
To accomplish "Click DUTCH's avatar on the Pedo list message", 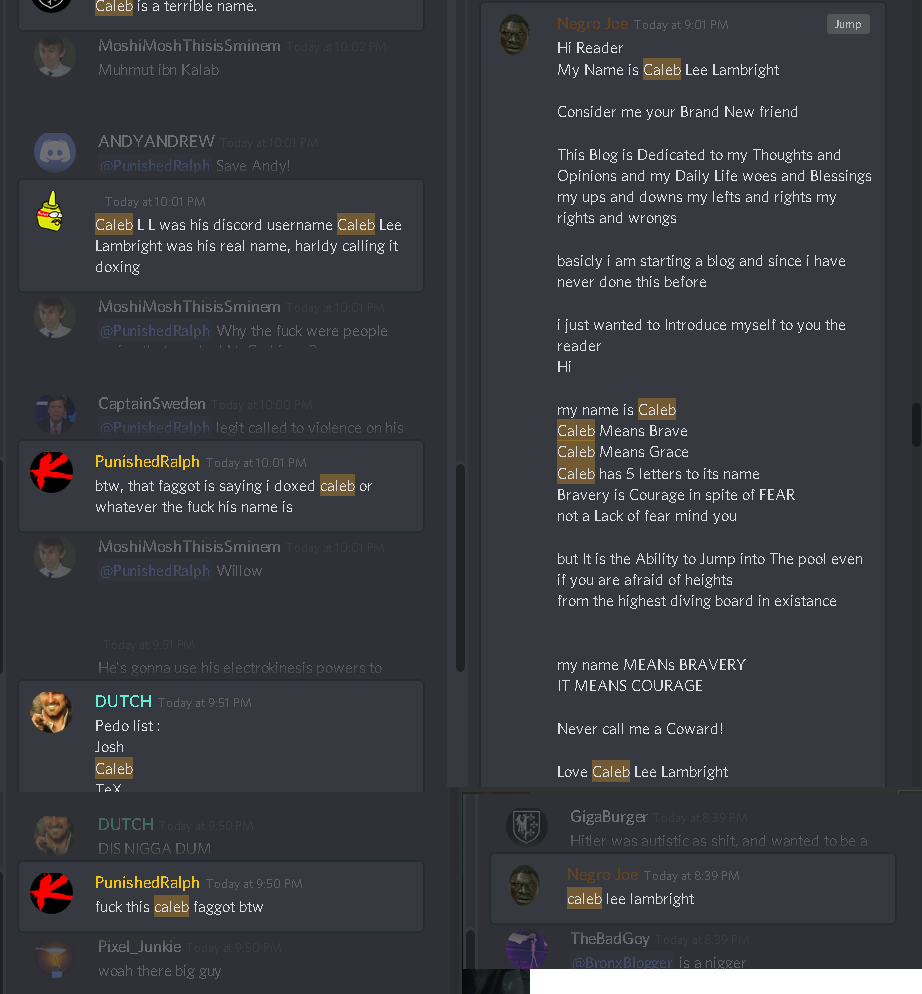I will coord(51,712).
